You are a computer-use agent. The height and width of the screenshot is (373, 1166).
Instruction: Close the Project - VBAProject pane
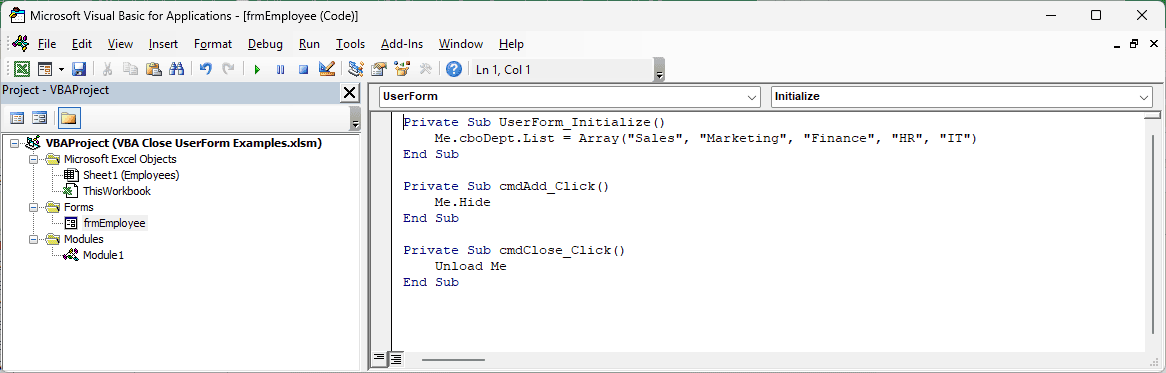349,92
